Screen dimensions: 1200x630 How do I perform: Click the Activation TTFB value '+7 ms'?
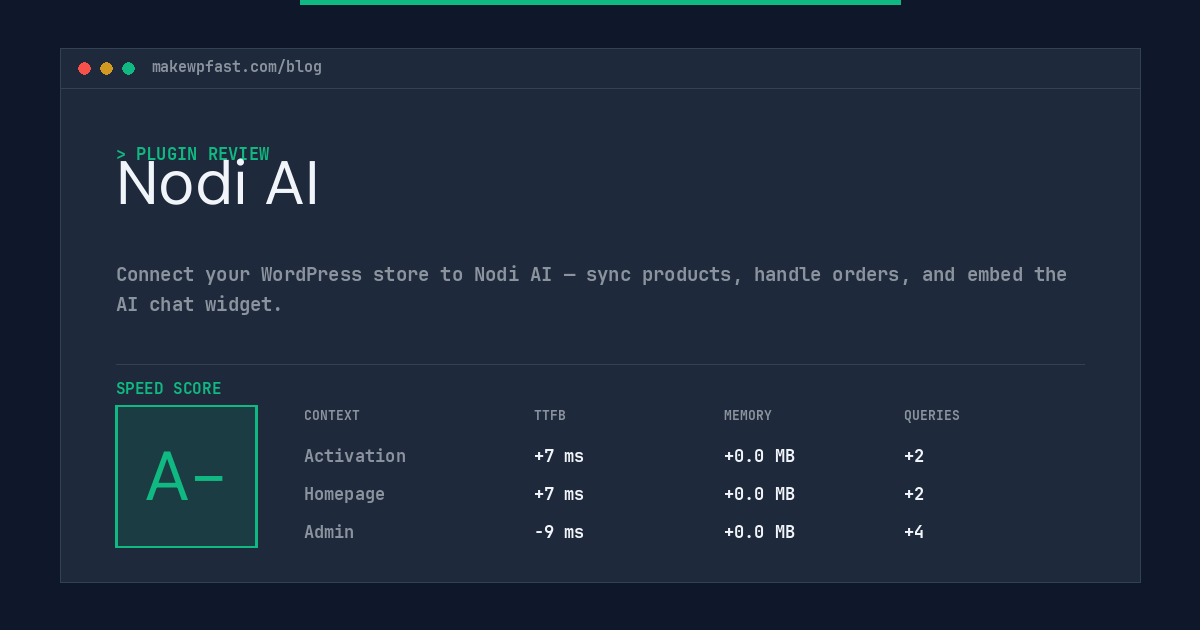pyautogui.click(x=559, y=456)
